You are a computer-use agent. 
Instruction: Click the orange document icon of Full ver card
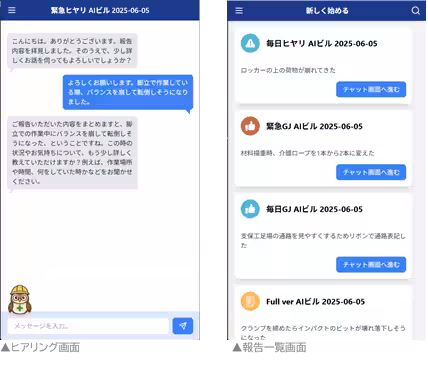coord(250,301)
